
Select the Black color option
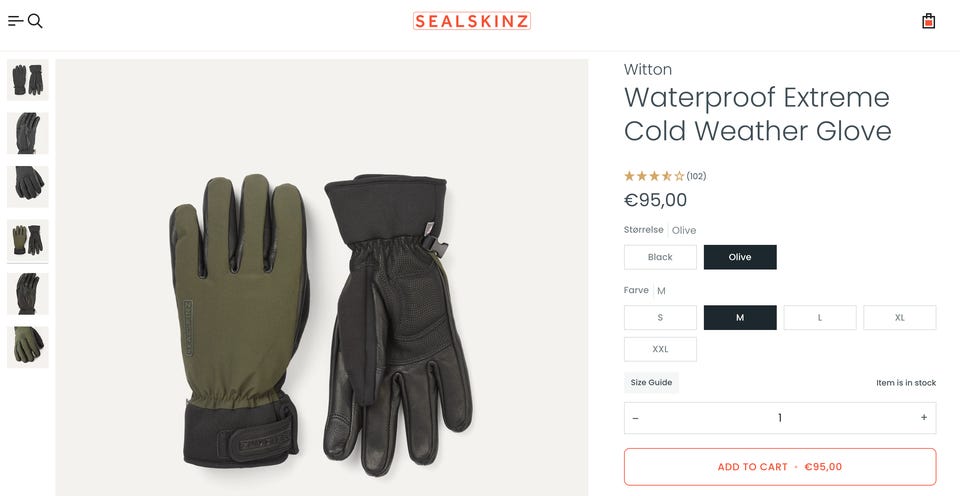coord(660,257)
